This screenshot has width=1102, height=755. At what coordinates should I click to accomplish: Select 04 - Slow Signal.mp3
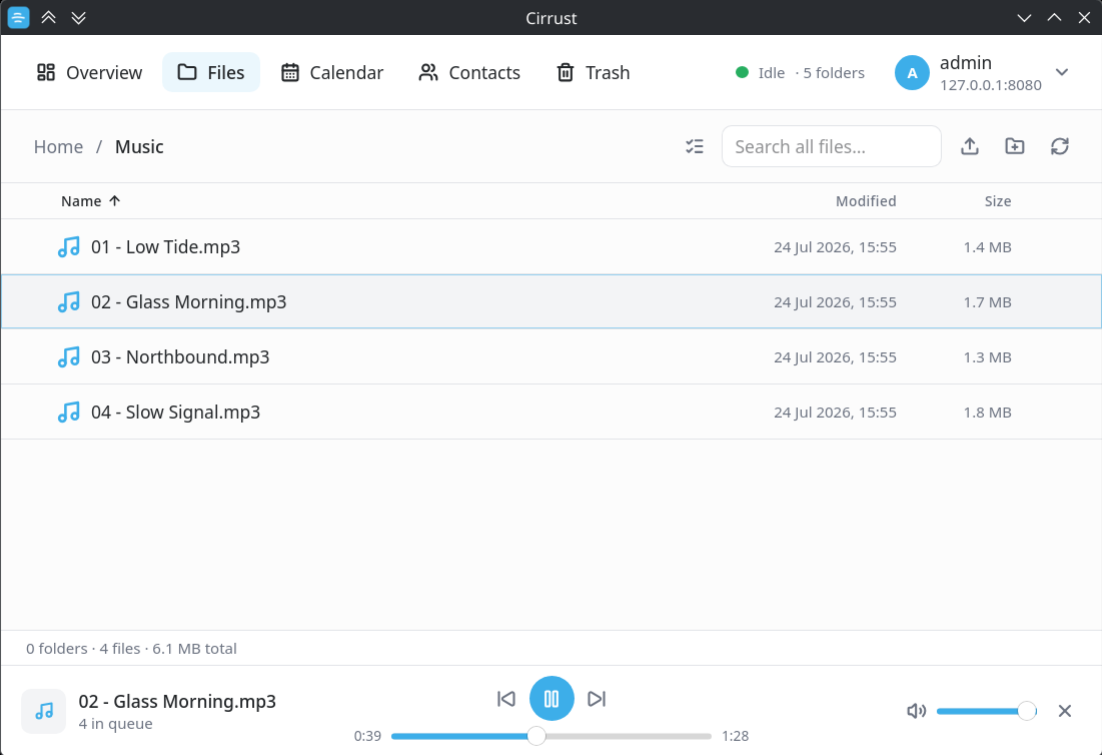pos(551,412)
